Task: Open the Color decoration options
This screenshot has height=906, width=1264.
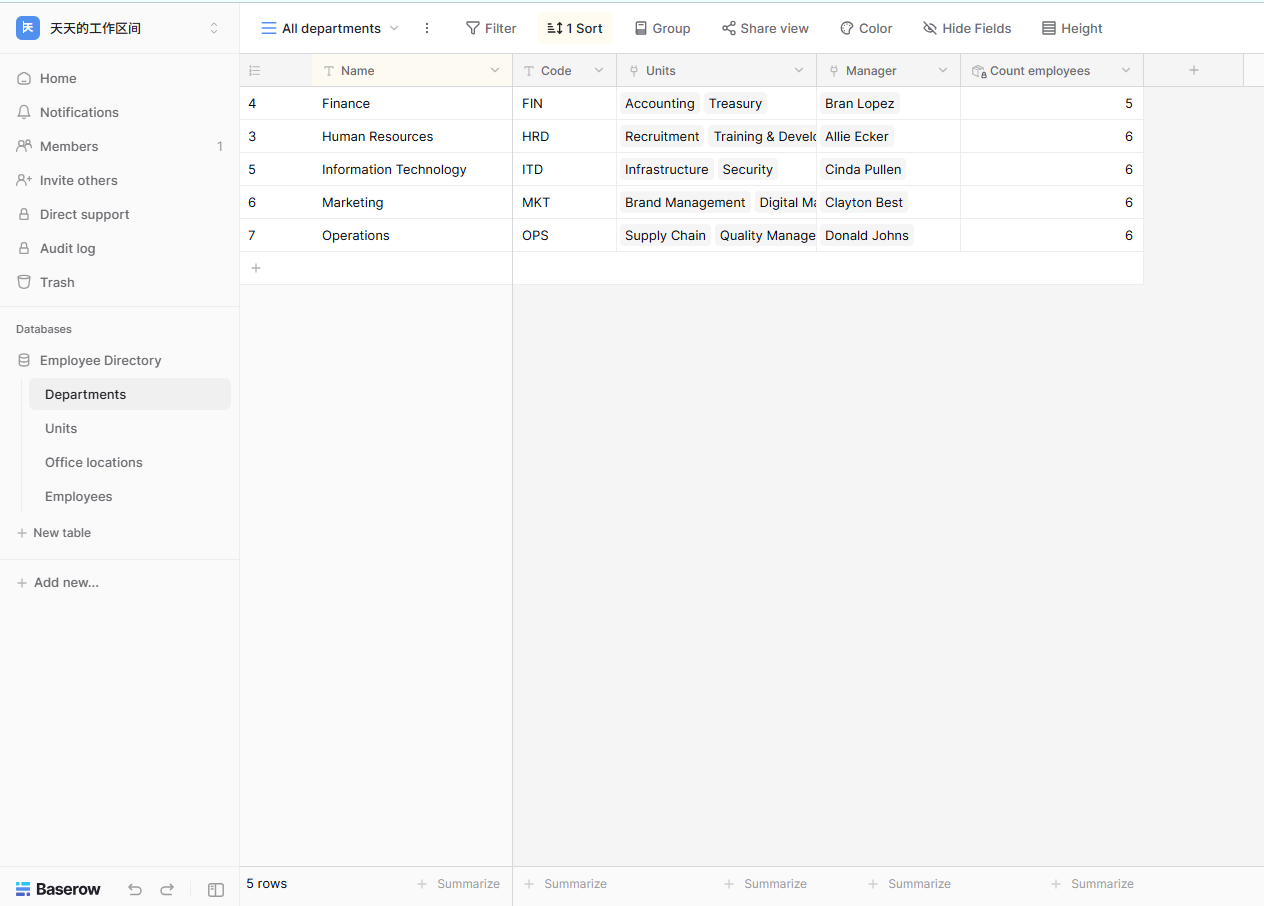Action: pos(866,28)
